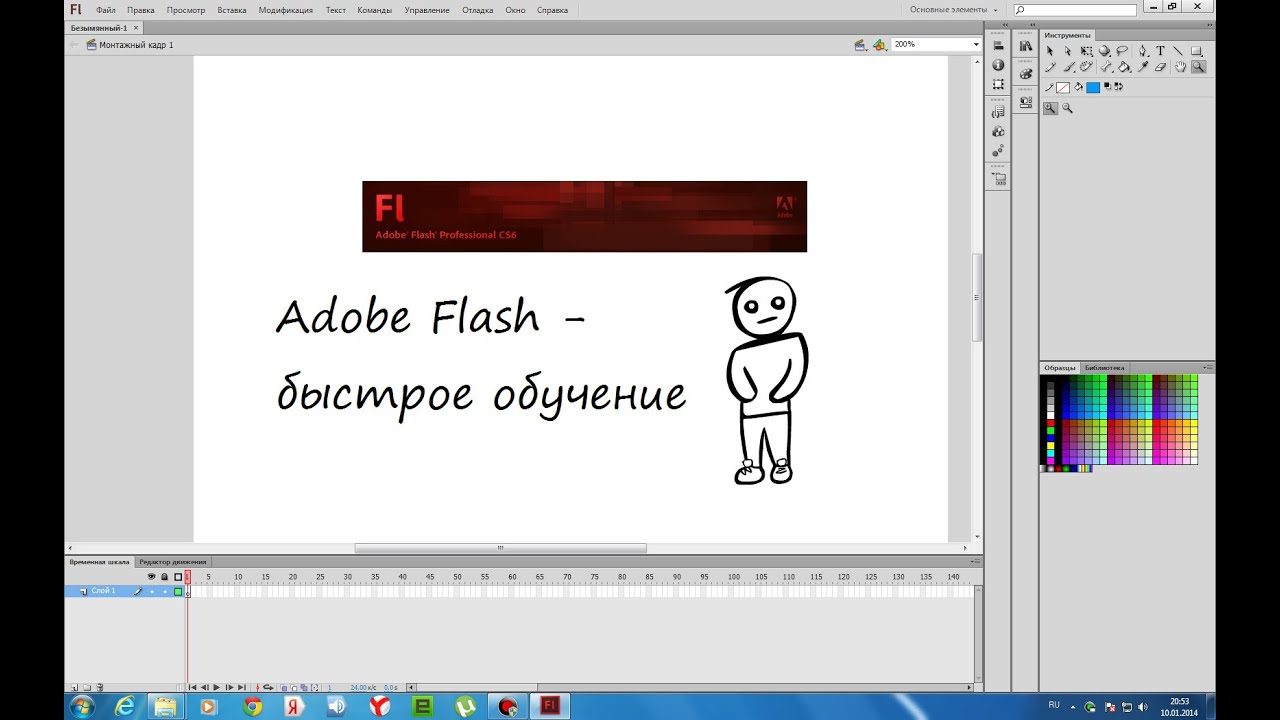Create a new layer folder
Image resolution: width=1280 pixels, height=720 pixels.
87,687
